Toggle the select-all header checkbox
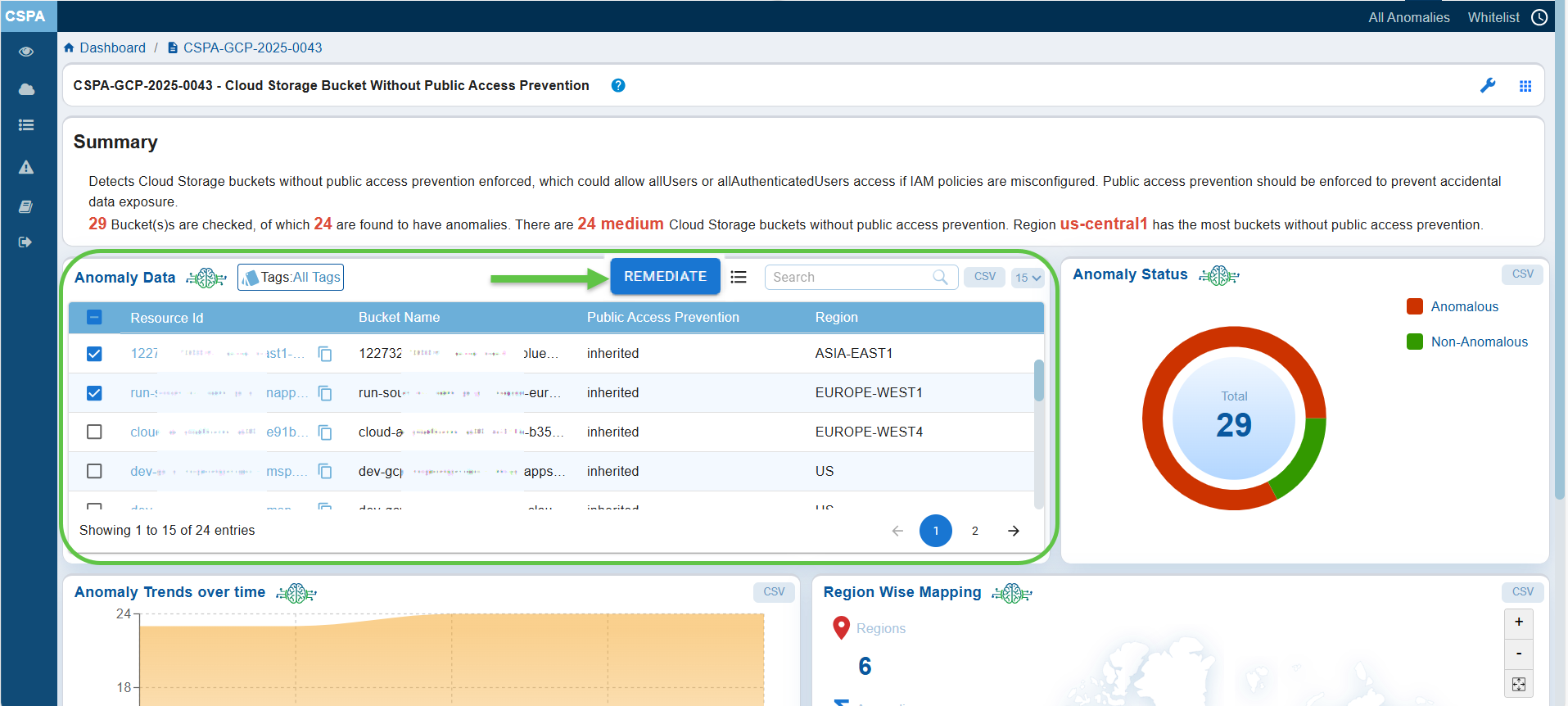 [x=94, y=318]
